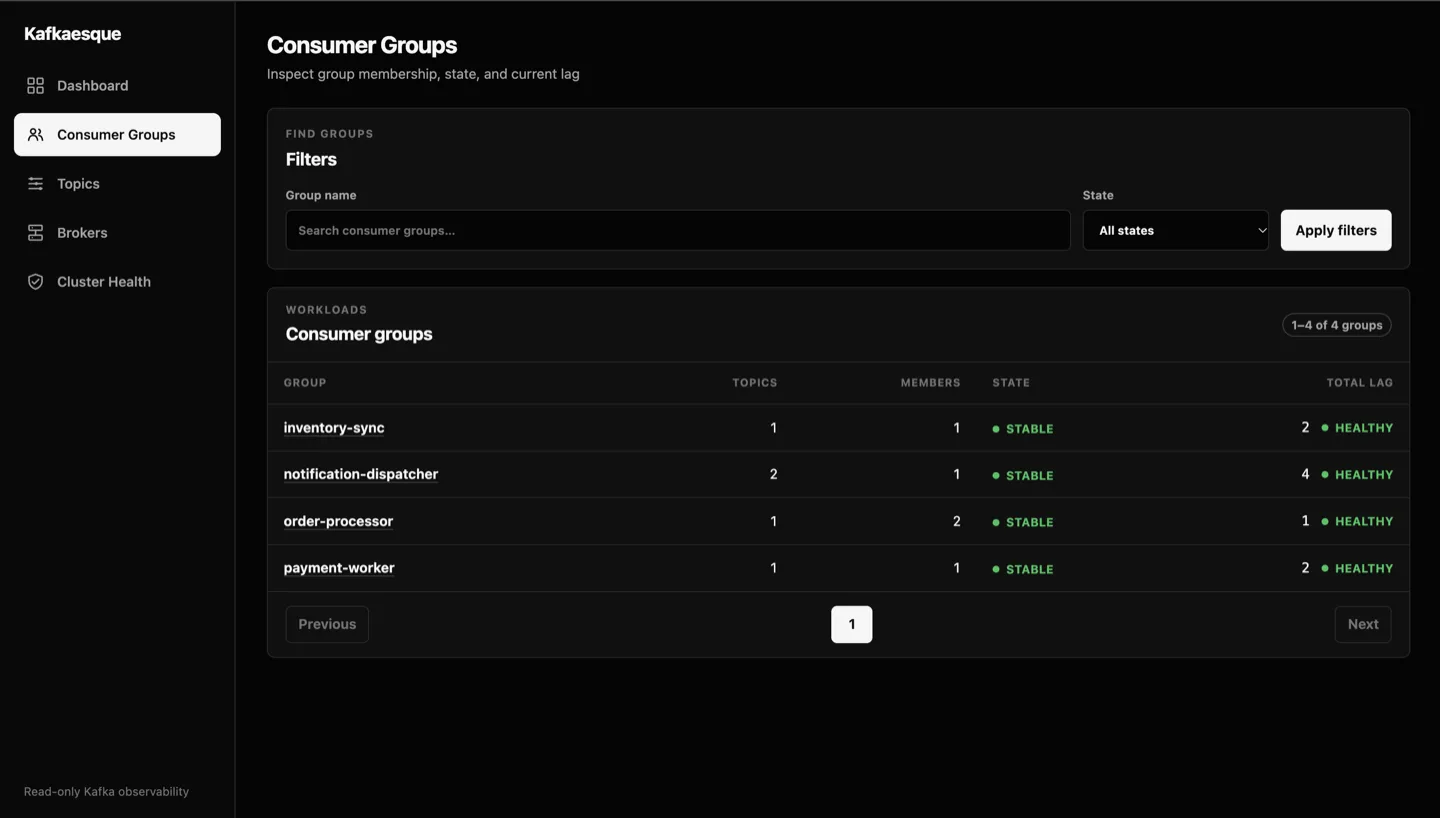Click the Dashboard grid icon in sidebar

35,86
